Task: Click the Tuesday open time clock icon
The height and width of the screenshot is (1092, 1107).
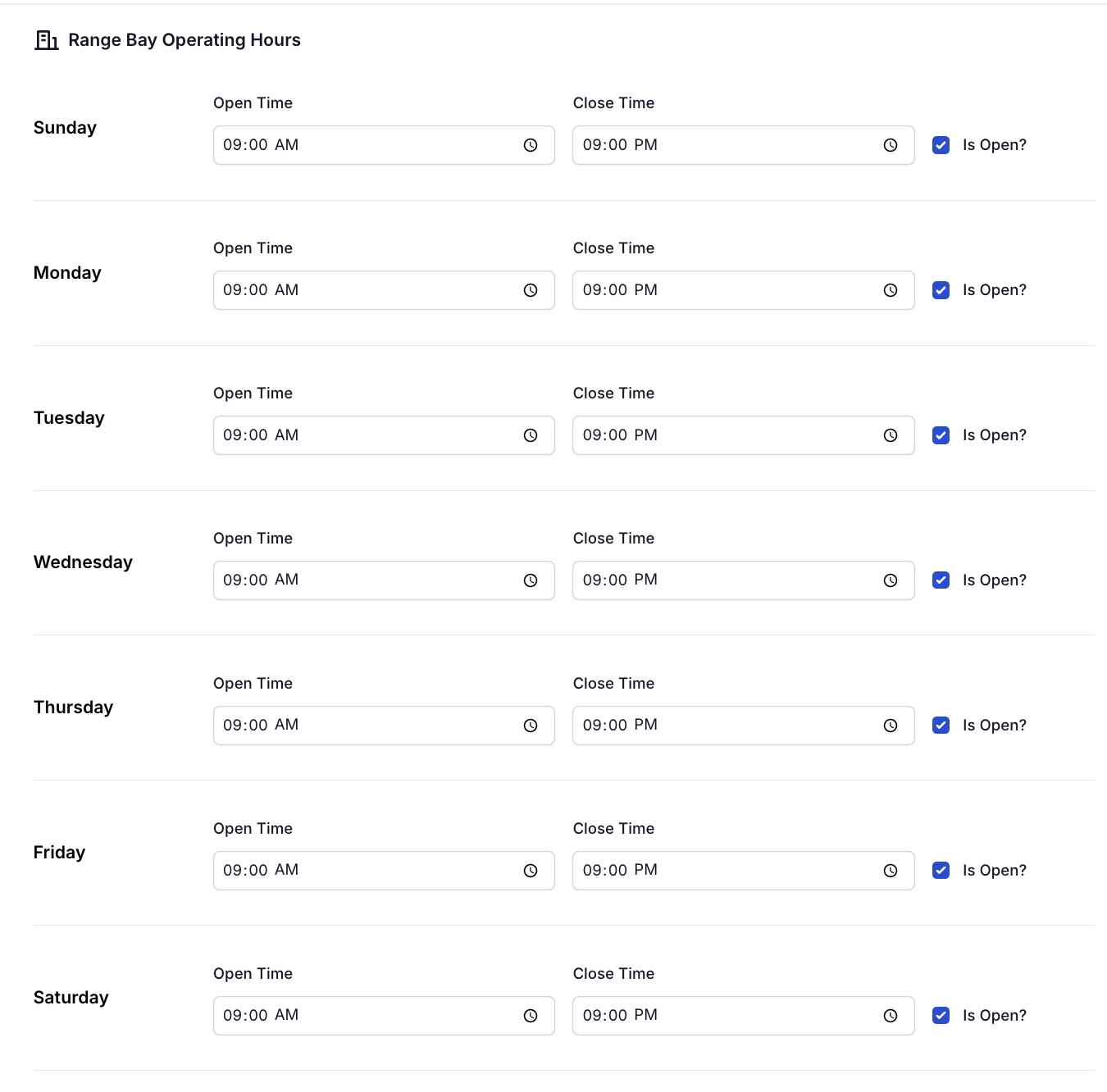Action: click(x=531, y=435)
